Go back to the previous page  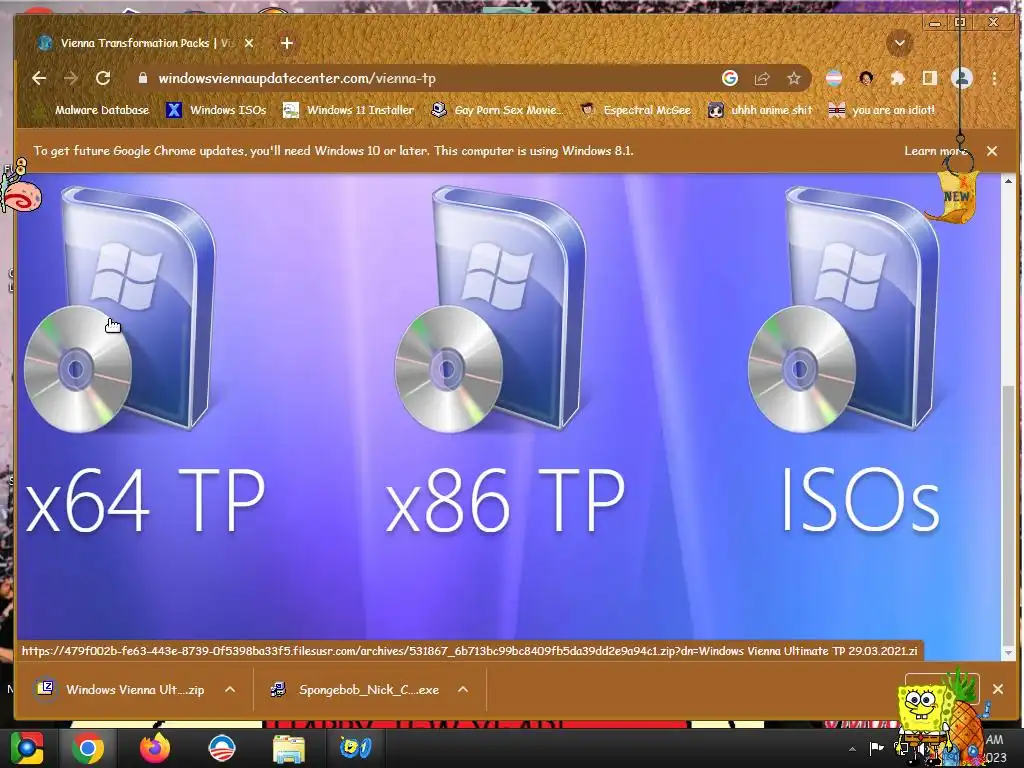[x=39, y=78]
